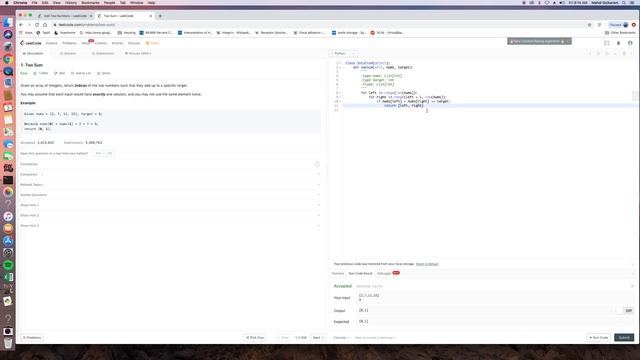
Task: Open the Problems list button at bottom left
Action: point(32,338)
